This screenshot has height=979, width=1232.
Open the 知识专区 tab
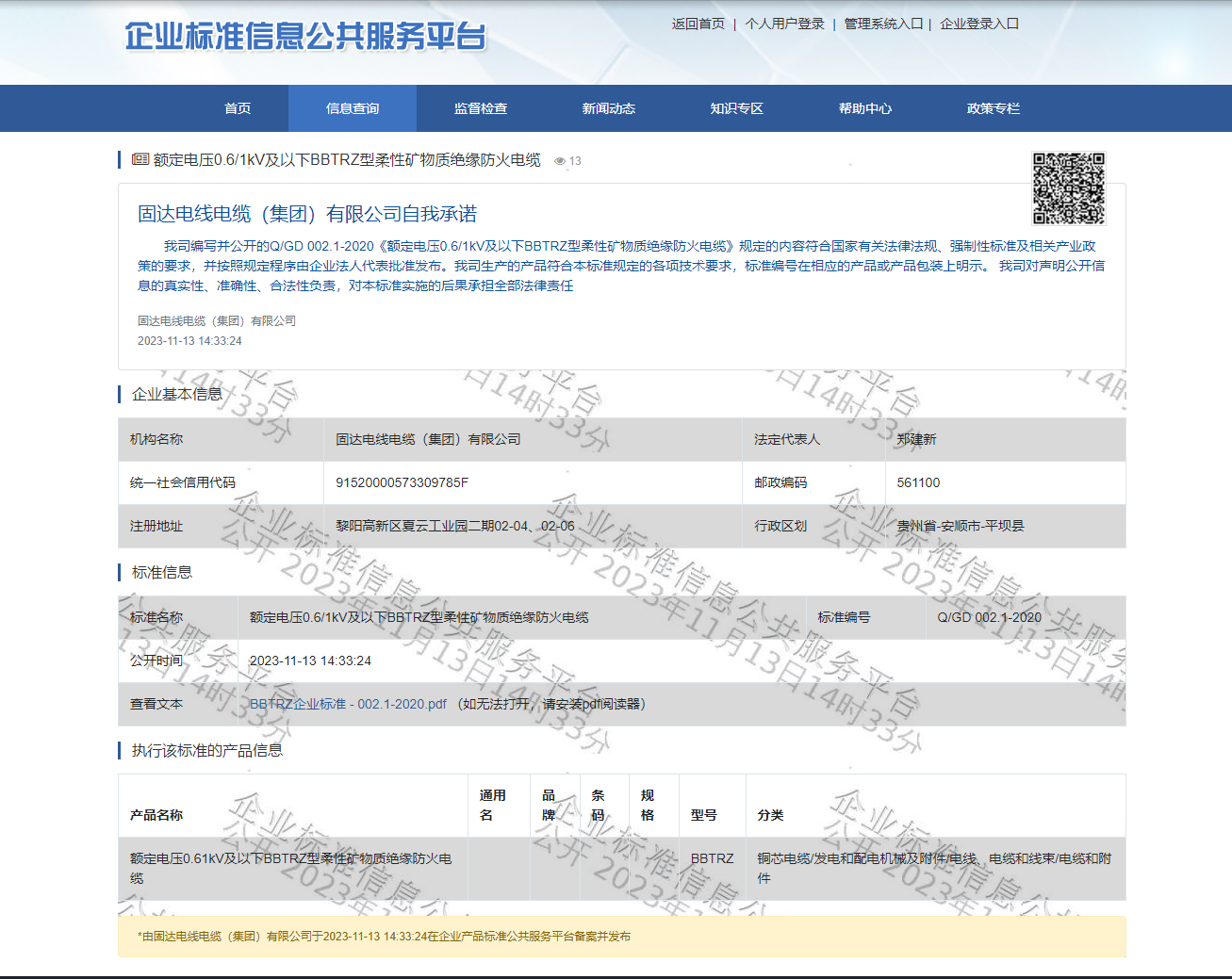coord(737,108)
